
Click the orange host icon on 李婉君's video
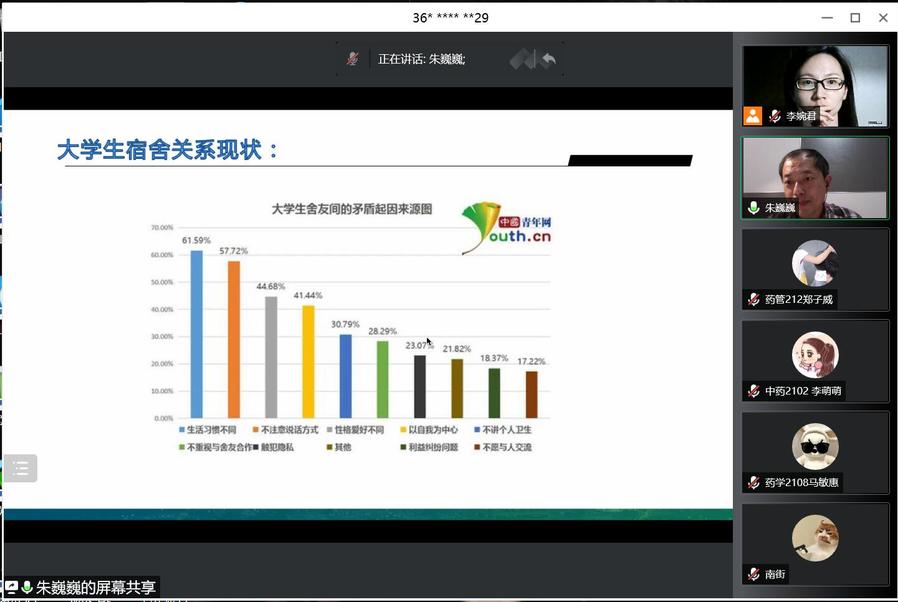(753, 116)
